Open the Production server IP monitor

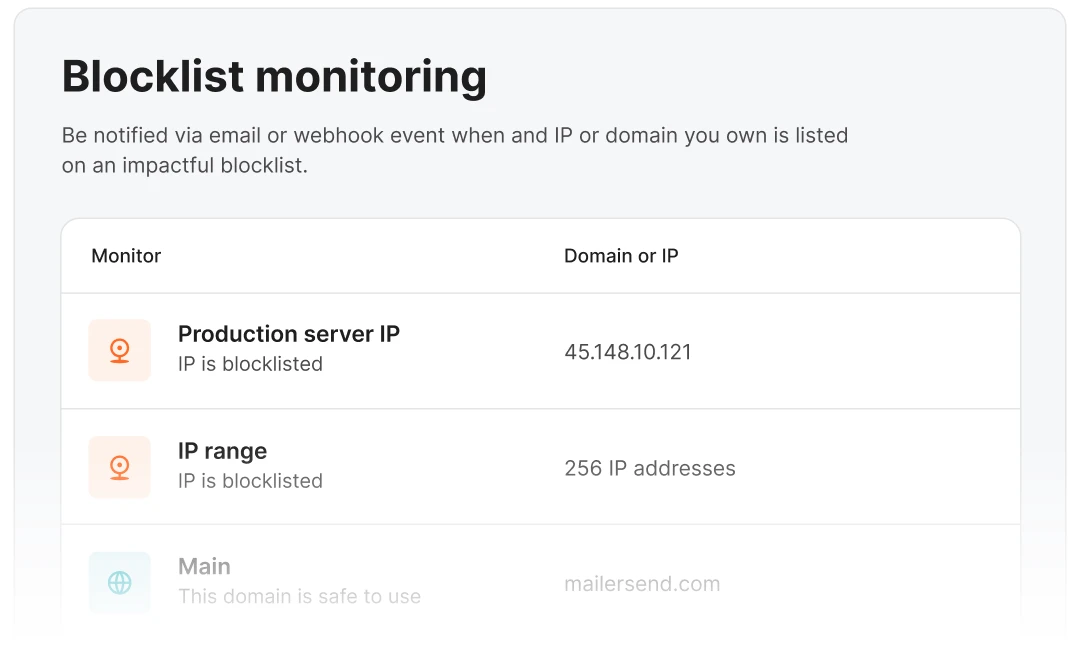point(288,334)
